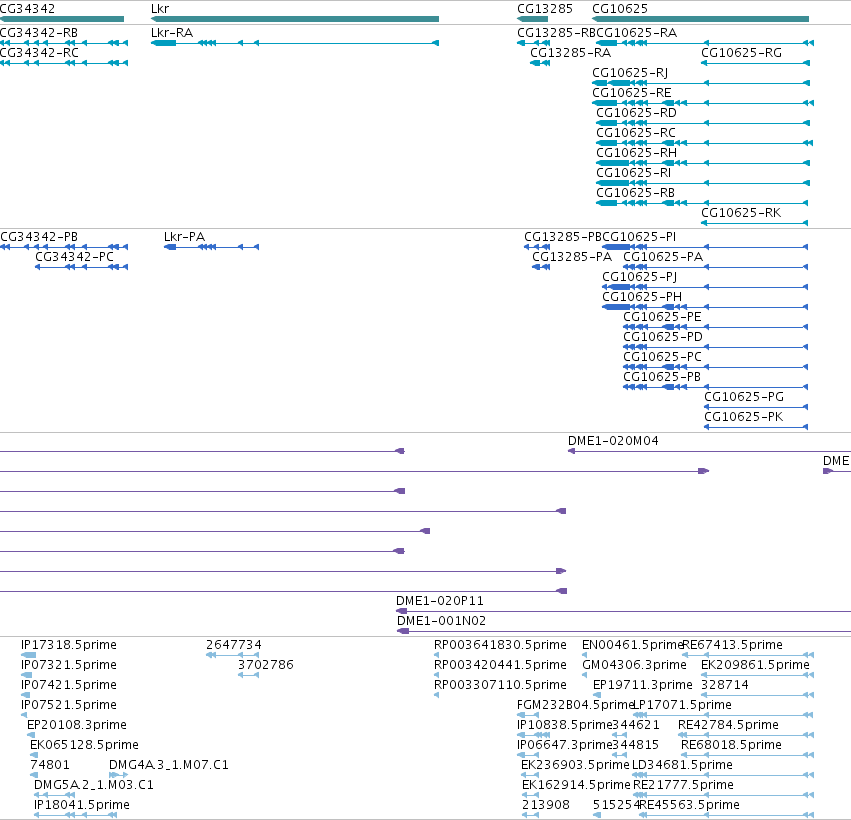Click EST RP003420441.5prime label
Viewport: 851px width, 820px height.
point(500,665)
